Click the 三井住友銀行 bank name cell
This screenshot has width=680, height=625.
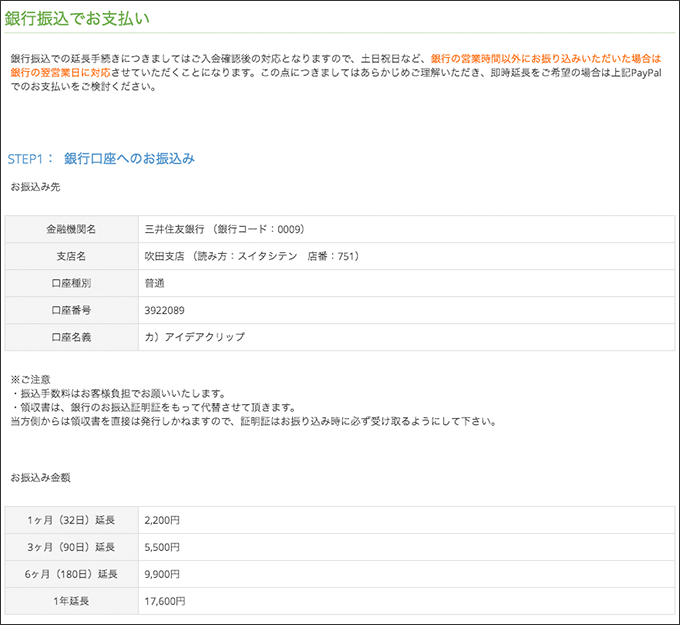coord(406,229)
